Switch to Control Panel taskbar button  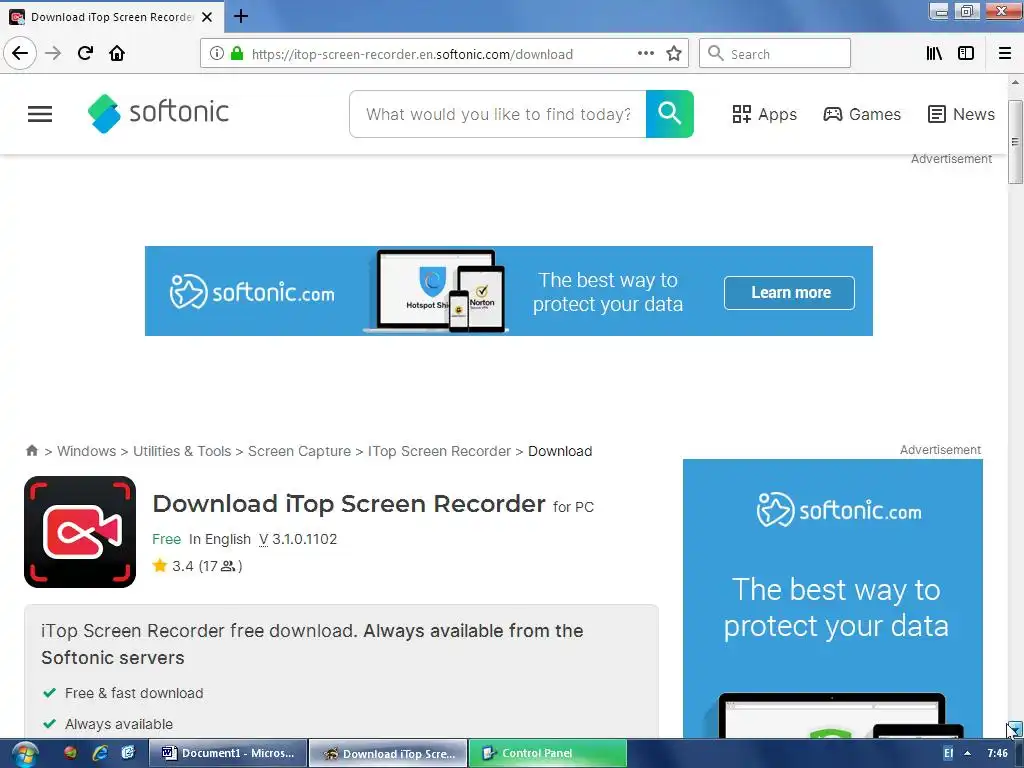[x=548, y=753]
